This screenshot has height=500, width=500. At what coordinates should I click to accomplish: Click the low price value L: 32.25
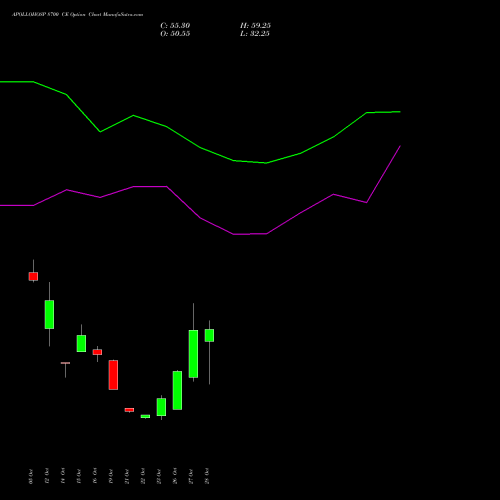255,34
